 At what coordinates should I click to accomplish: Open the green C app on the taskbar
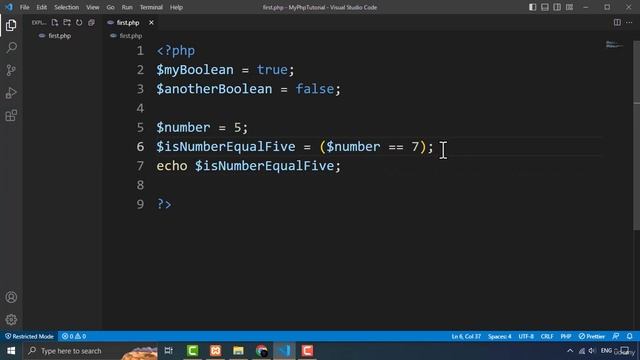click(192, 351)
